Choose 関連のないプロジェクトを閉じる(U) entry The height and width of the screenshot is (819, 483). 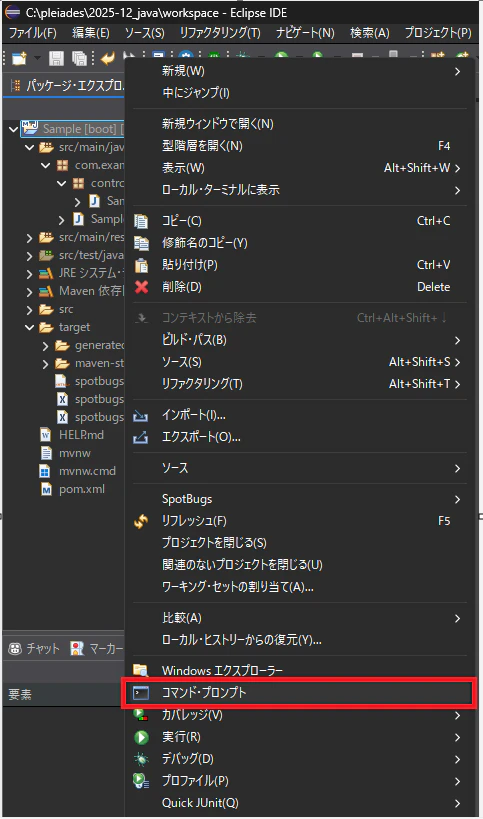point(299,565)
